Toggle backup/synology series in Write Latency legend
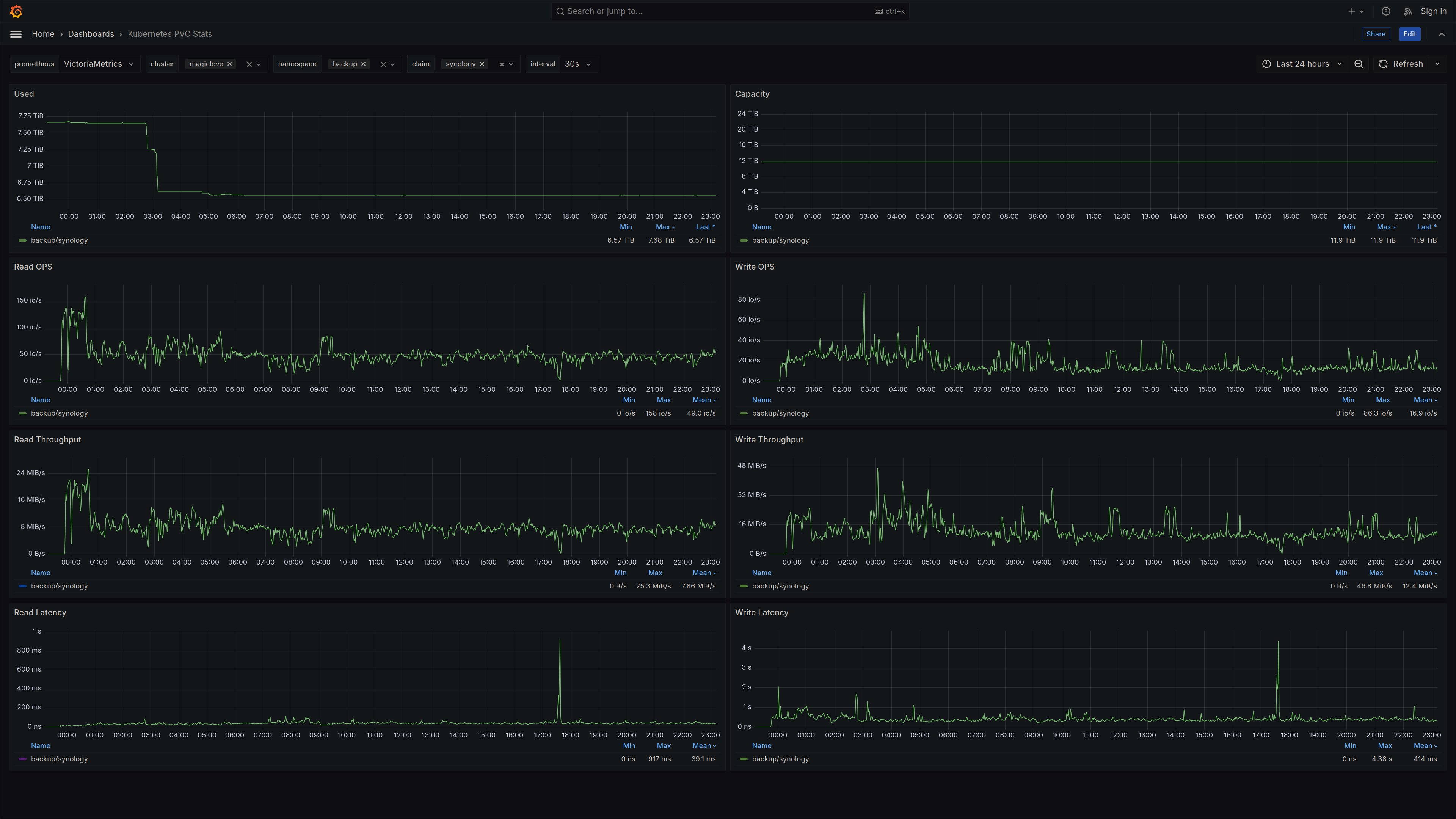Image resolution: width=1456 pixels, height=819 pixels. tap(780, 759)
